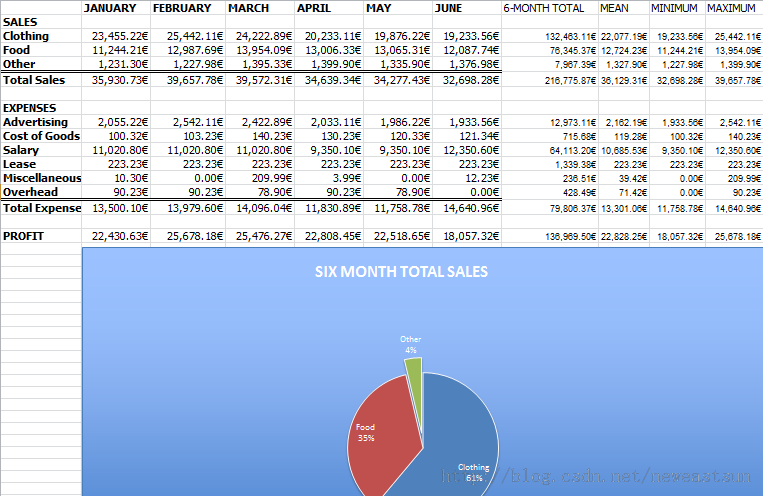Select the MARCH column header cell
This screenshot has width=763, height=496.
pos(260,8)
